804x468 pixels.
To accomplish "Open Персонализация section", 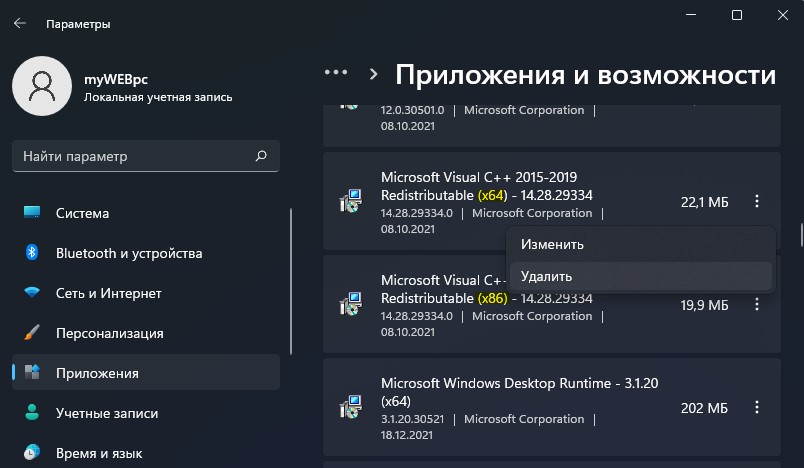I will pos(146,333).
